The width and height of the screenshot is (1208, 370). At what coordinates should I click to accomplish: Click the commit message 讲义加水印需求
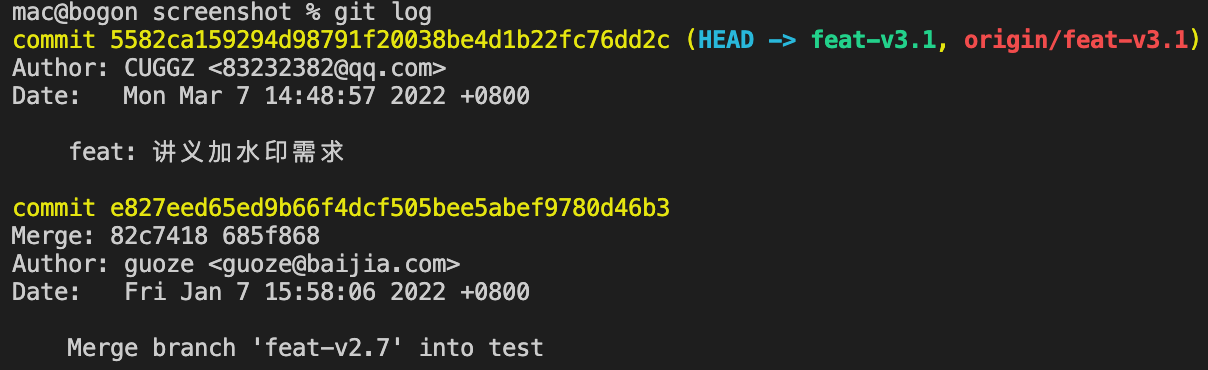point(248,152)
